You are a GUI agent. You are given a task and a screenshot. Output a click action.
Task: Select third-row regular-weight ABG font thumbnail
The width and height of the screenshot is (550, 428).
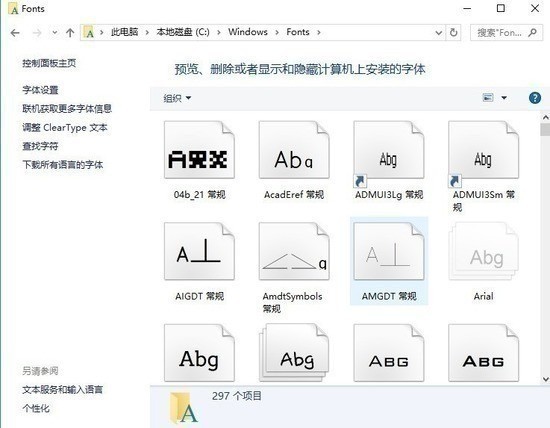[x=389, y=353]
